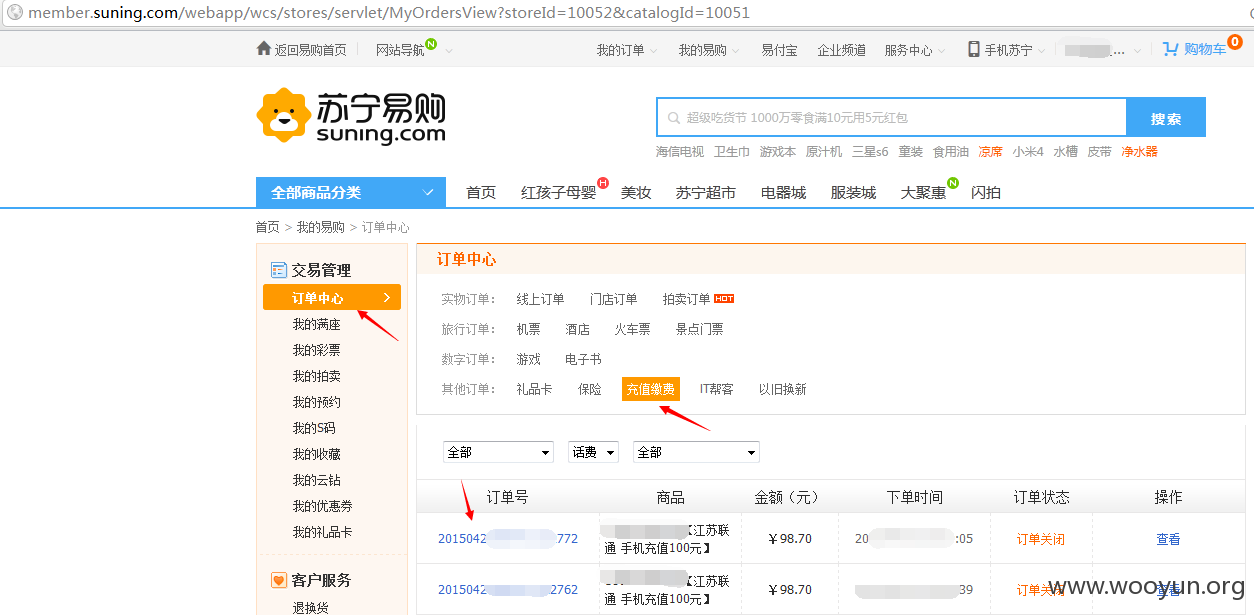Open 红孩子母婴 nav tab
The width and height of the screenshot is (1254, 615).
pos(558,193)
